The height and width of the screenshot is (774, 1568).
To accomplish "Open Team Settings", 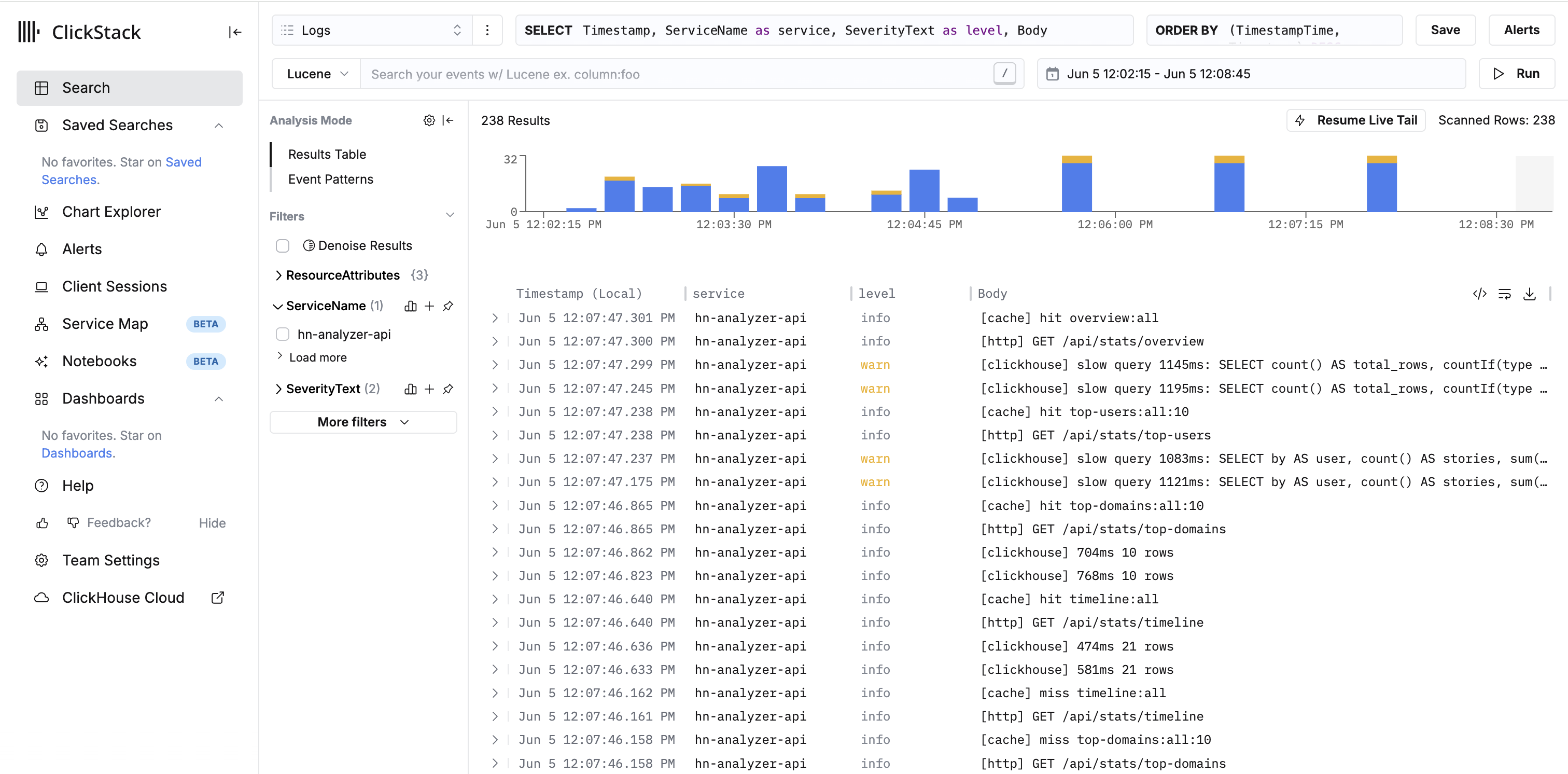I will point(129,560).
